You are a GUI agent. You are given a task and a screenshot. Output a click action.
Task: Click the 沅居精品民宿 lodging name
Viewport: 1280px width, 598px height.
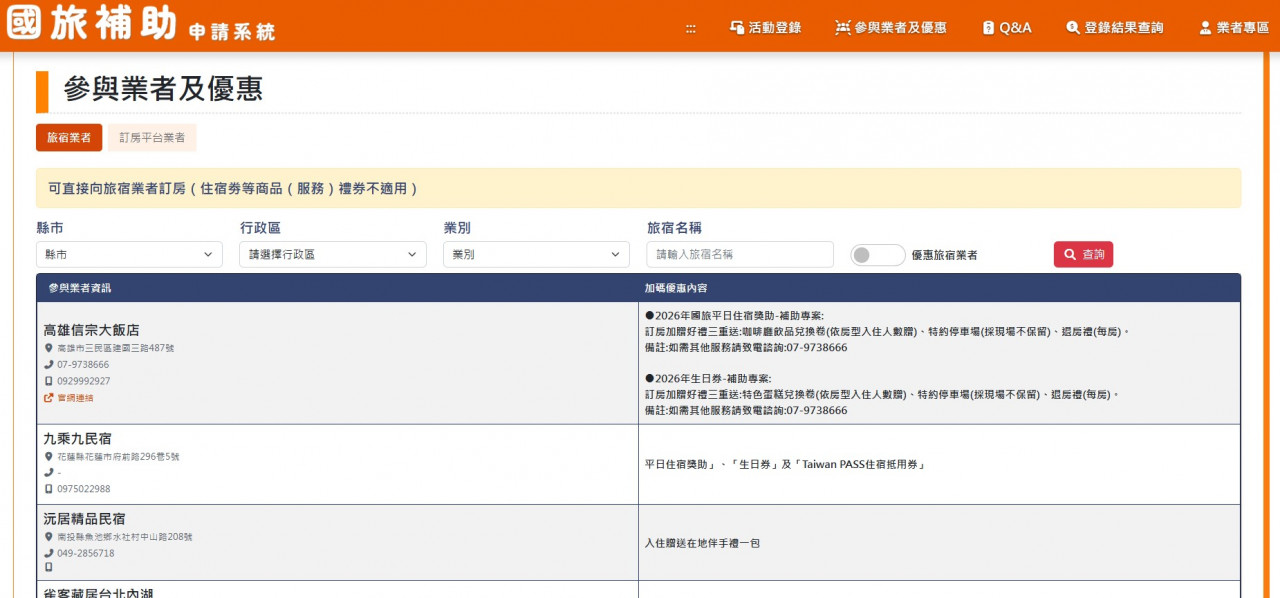pos(84,519)
